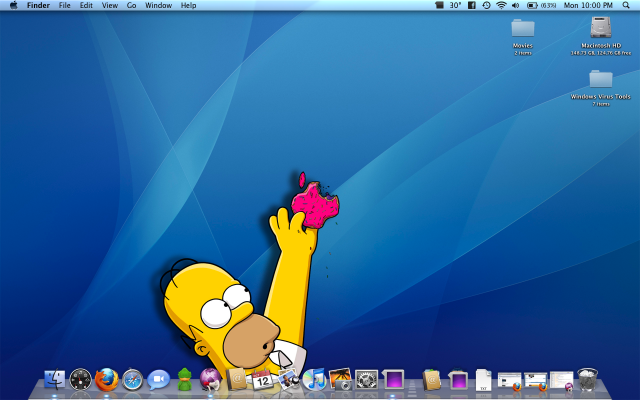Open address book stack right of dock divider
Image resolution: width=640 pixels, height=400 pixels.
432,380
